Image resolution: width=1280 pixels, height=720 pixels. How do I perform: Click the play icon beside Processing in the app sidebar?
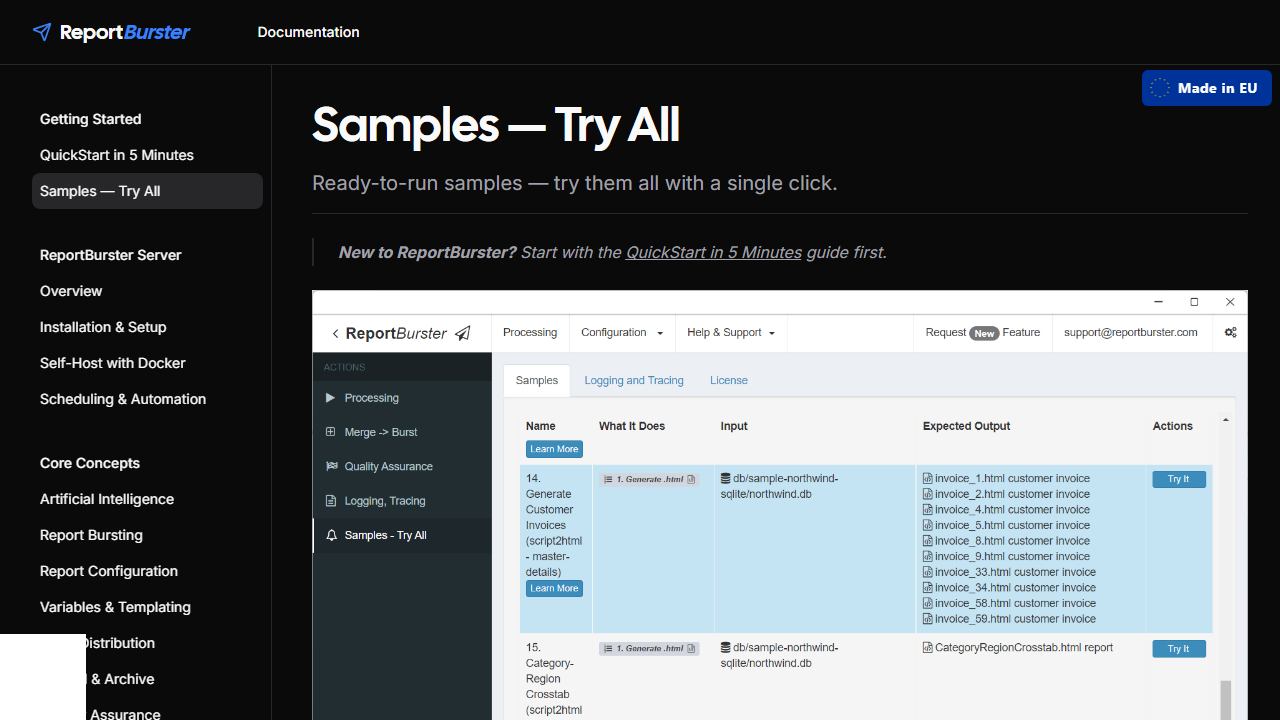[x=331, y=398]
